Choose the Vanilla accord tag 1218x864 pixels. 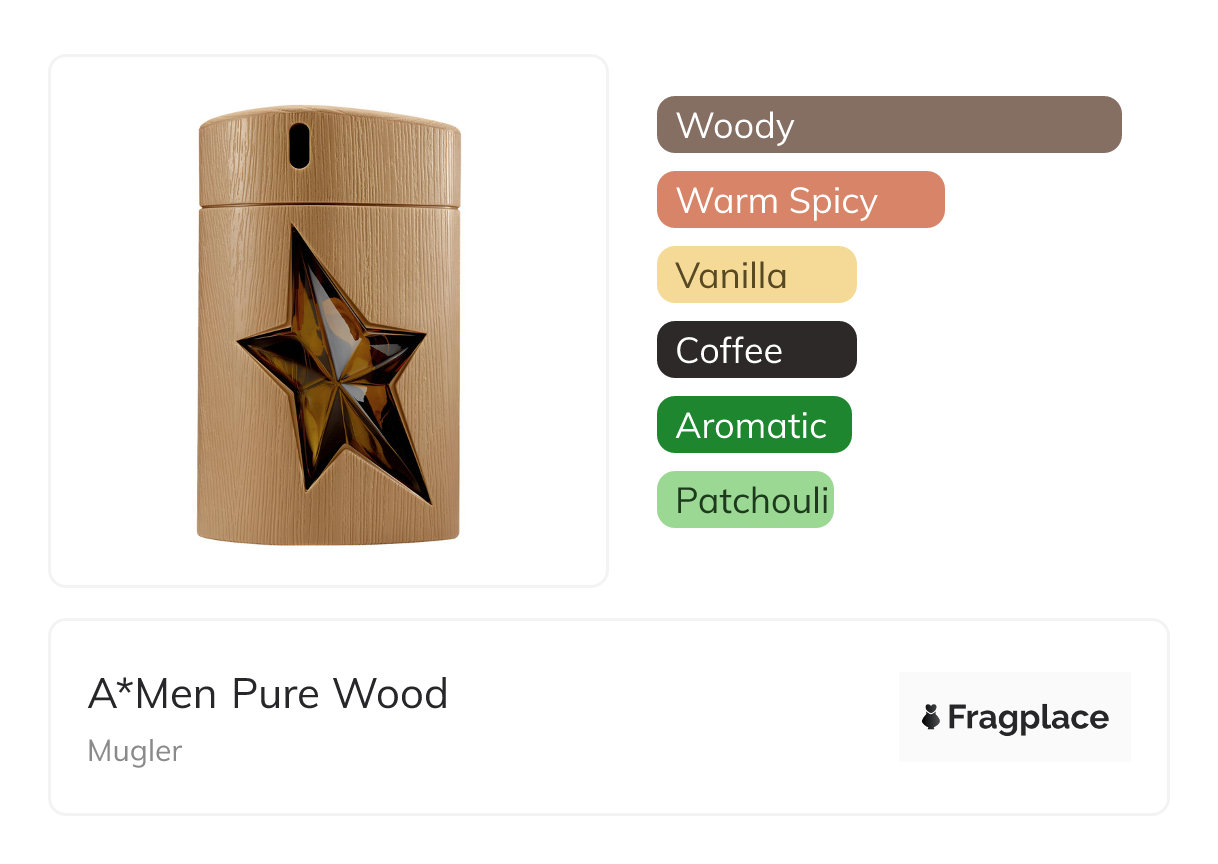[757, 275]
